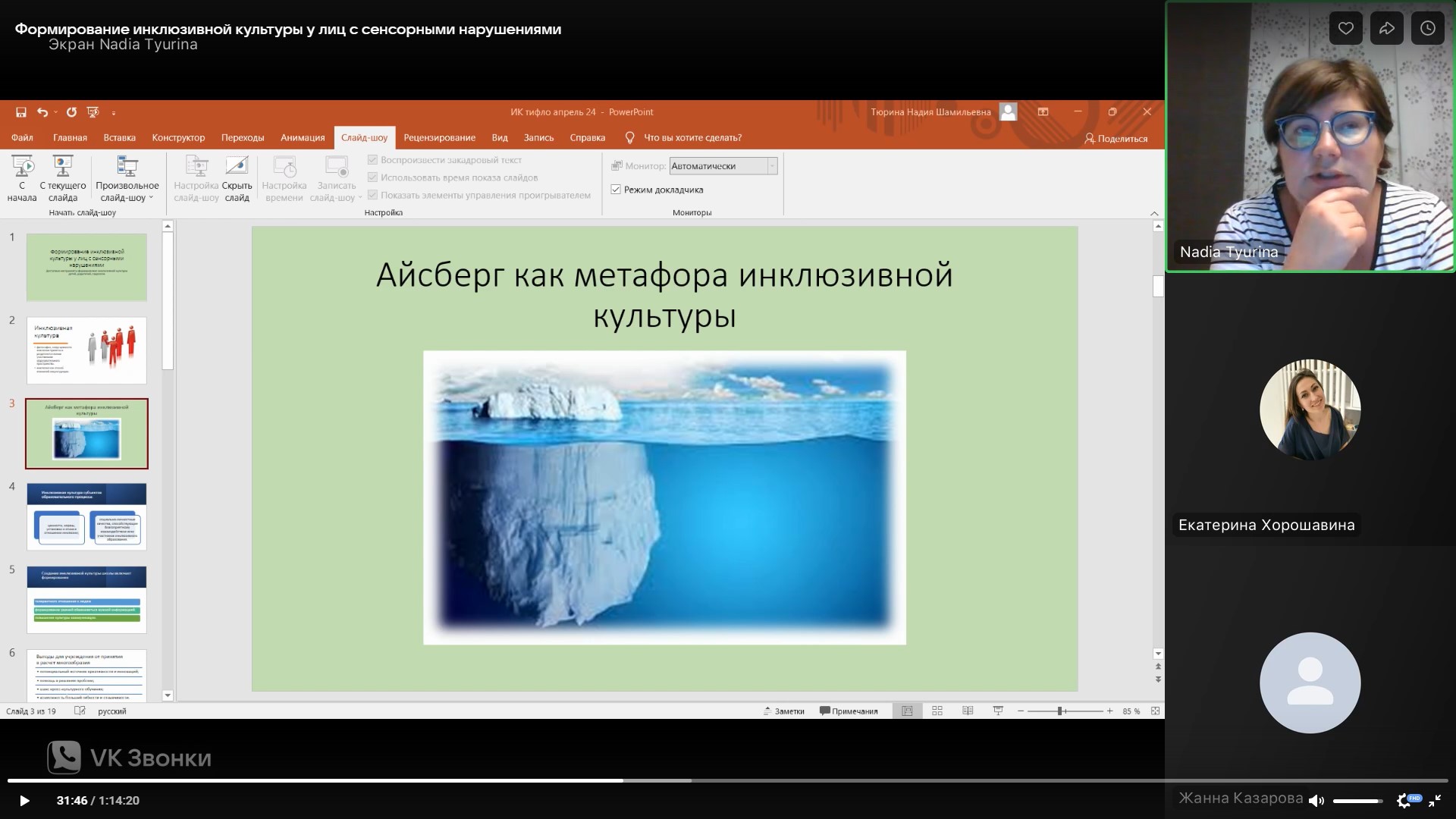Viewport: 1456px width, 819px height.
Task: Toggle 'Use slide show timings' checkbox
Action: [x=372, y=177]
